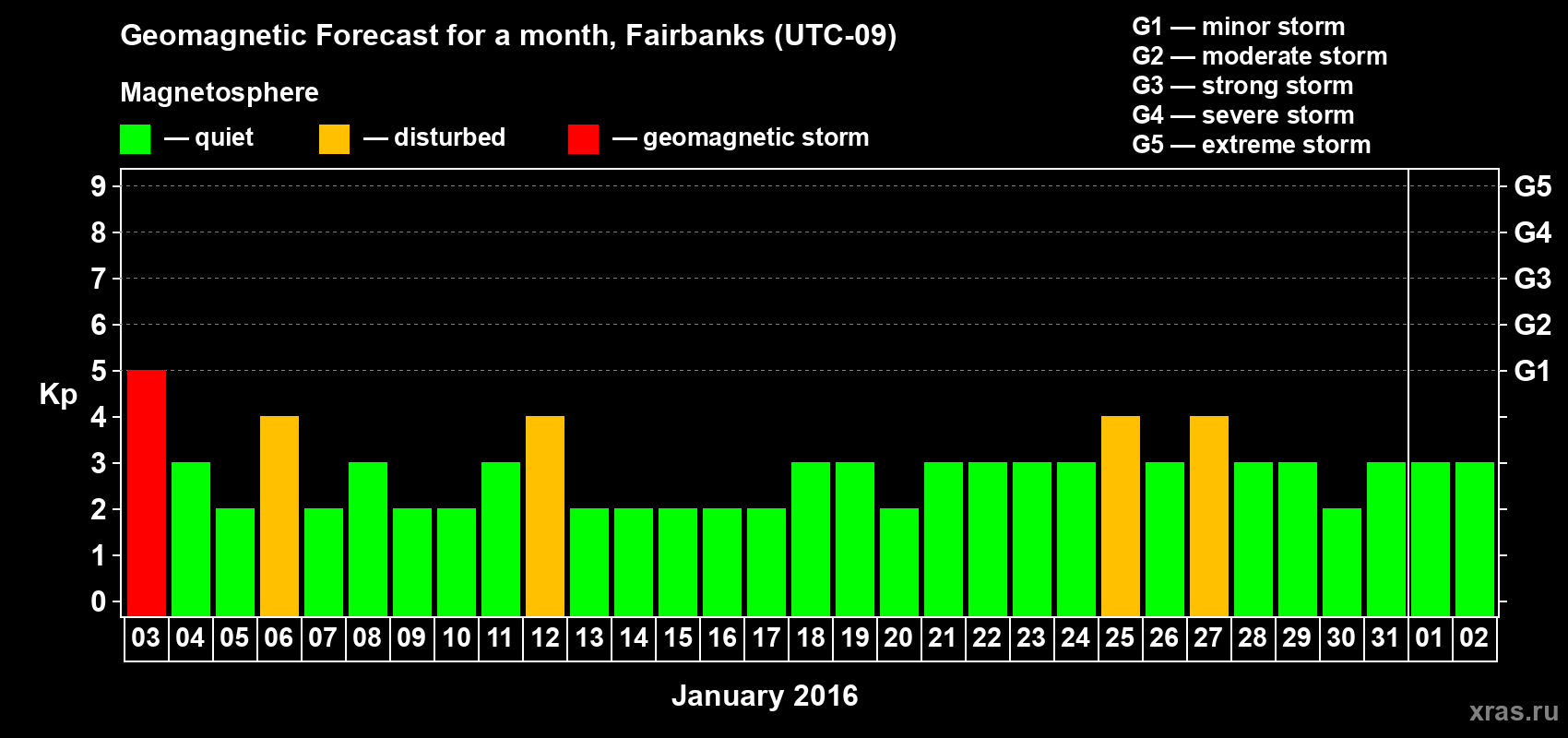This screenshot has height=738, width=1568.
Task: Select the orange bar for January 12
Action: [545, 517]
